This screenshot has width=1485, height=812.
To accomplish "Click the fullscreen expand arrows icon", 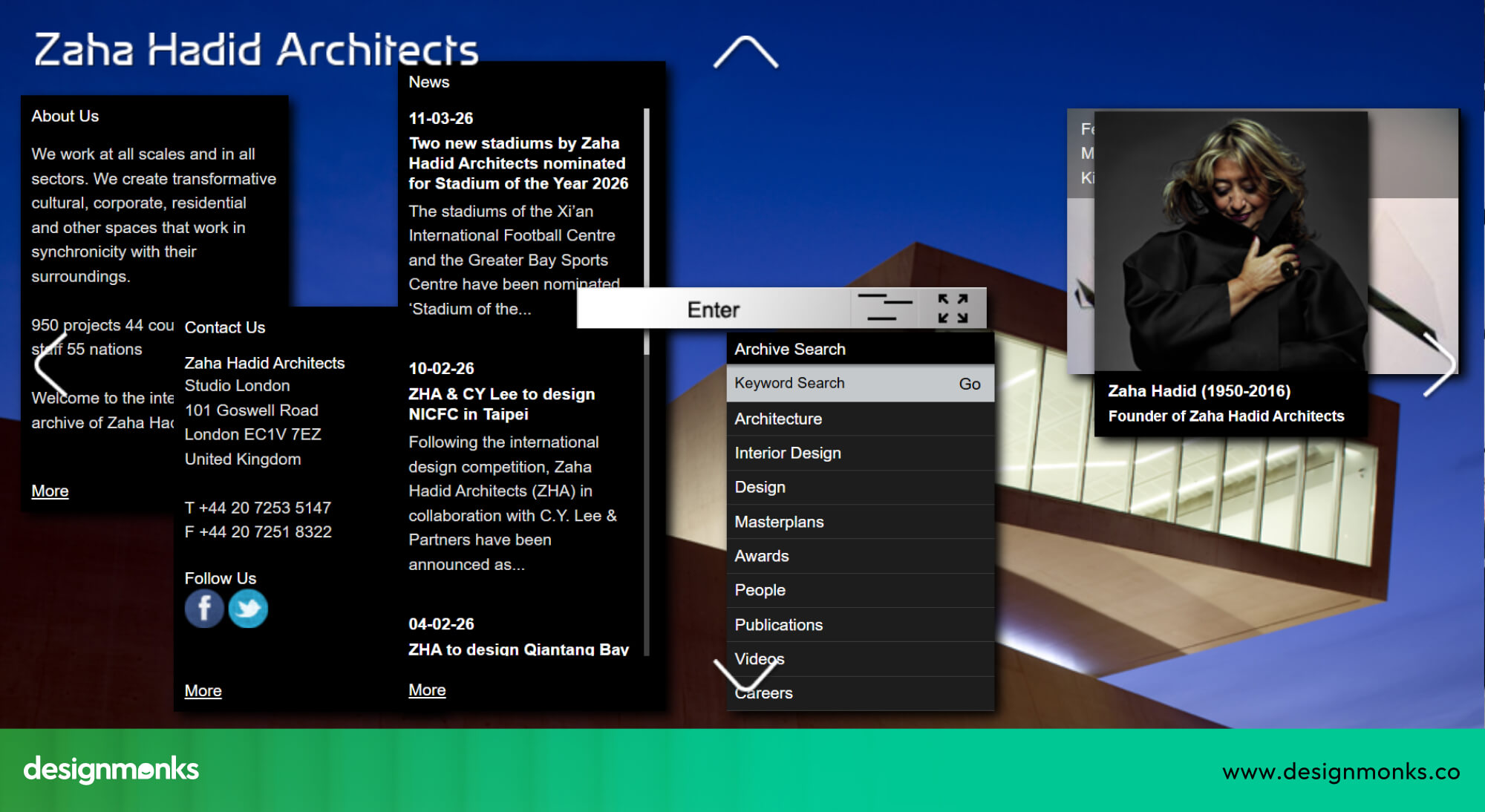I will point(953,308).
